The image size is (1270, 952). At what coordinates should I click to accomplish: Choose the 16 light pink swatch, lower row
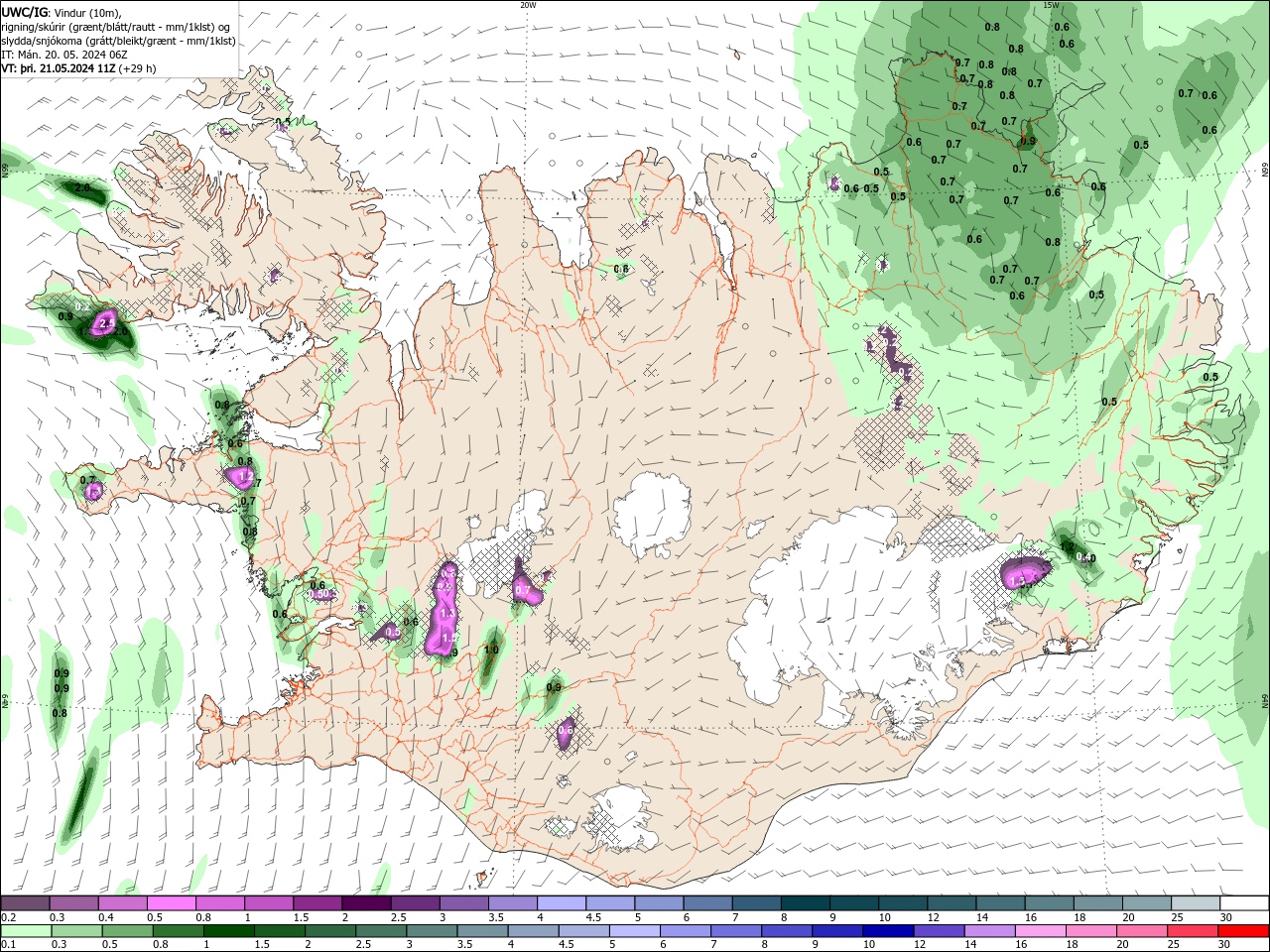coord(1041,931)
